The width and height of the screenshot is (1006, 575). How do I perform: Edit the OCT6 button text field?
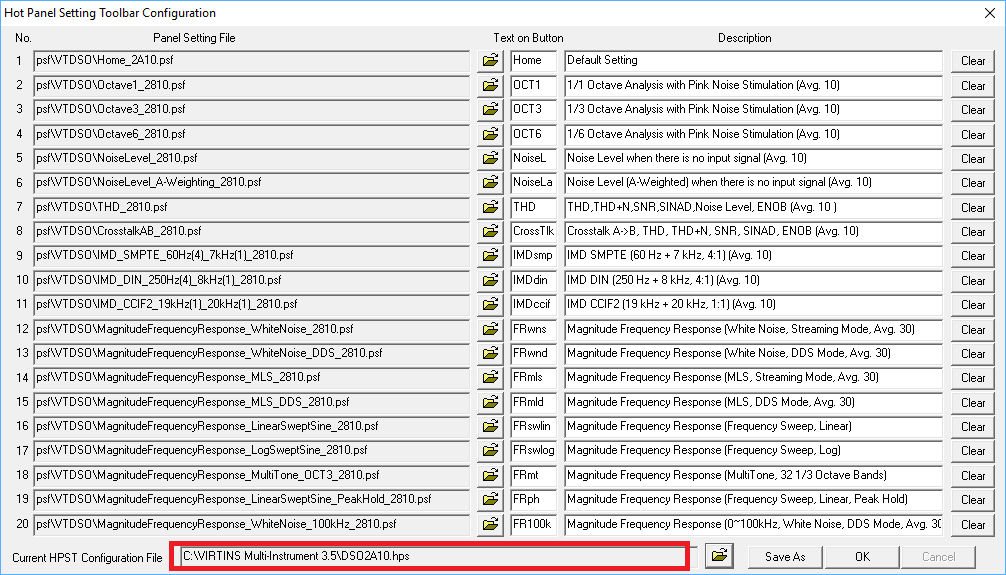pyautogui.click(x=532, y=134)
